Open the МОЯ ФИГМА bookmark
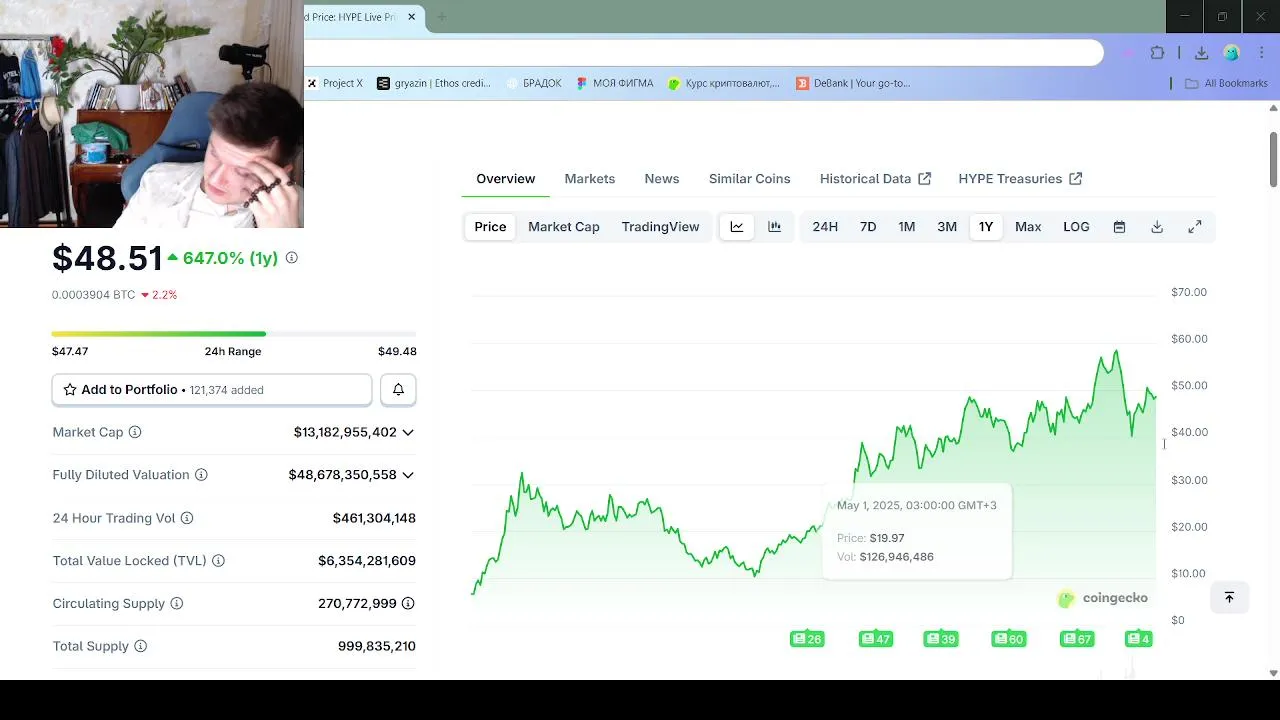This screenshot has height=720, width=1280. 615,83
